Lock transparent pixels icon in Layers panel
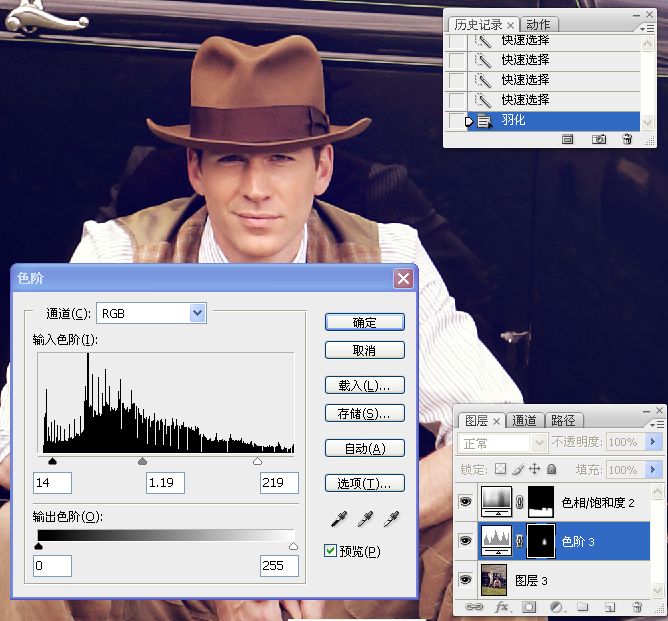668x621 pixels. (501, 469)
